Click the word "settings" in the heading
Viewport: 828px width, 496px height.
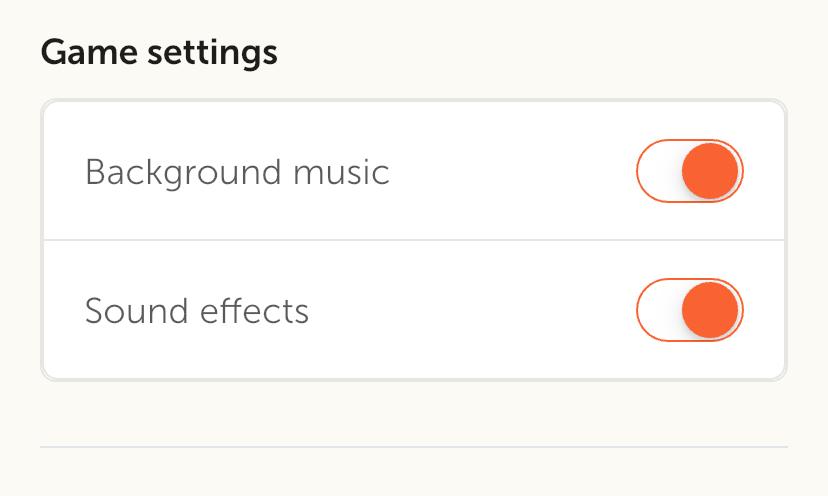pos(210,52)
